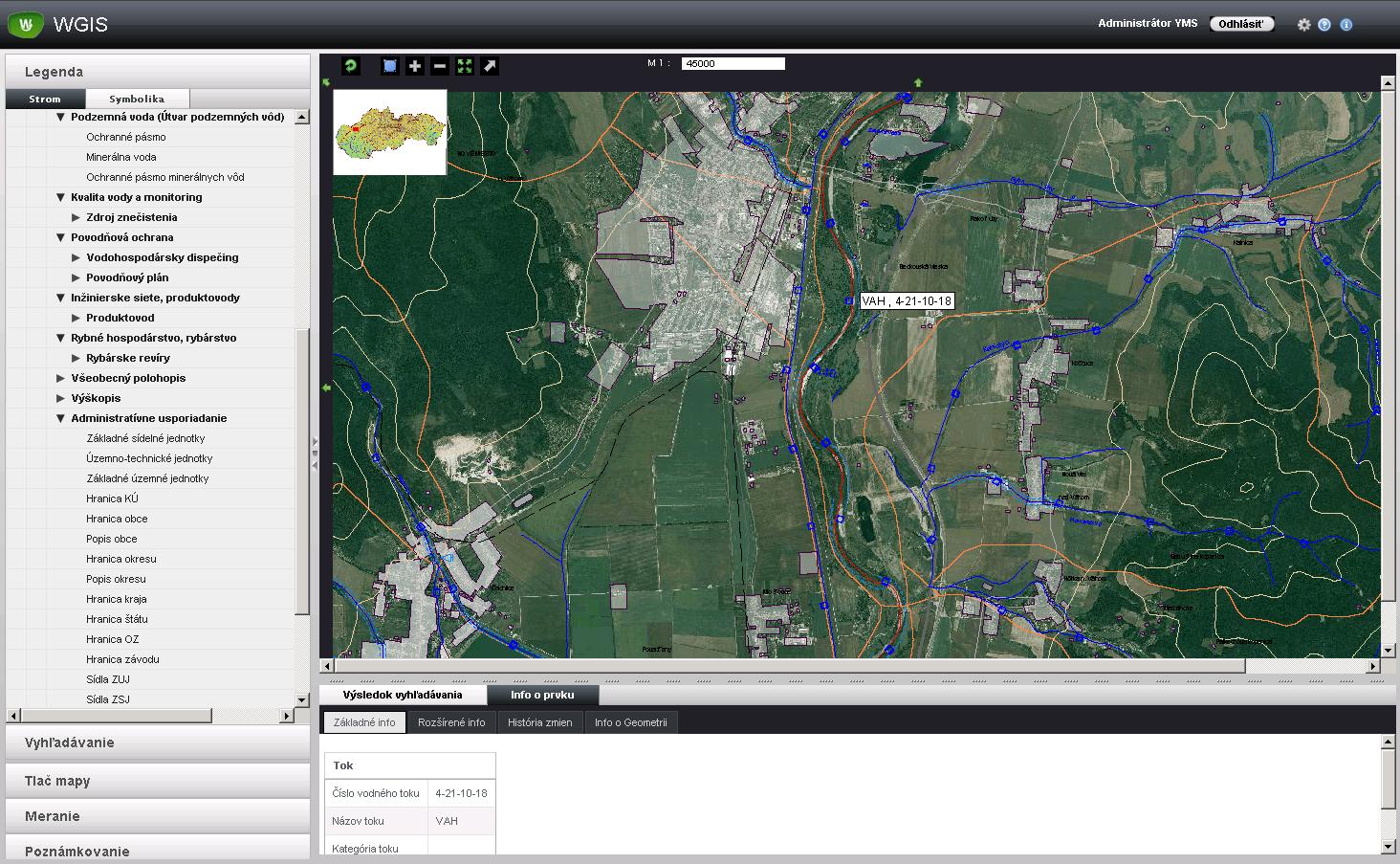The width and height of the screenshot is (1400, 864).
Task: Refresh the map with the green arrow icon
Action: click(x=351, y=66)
